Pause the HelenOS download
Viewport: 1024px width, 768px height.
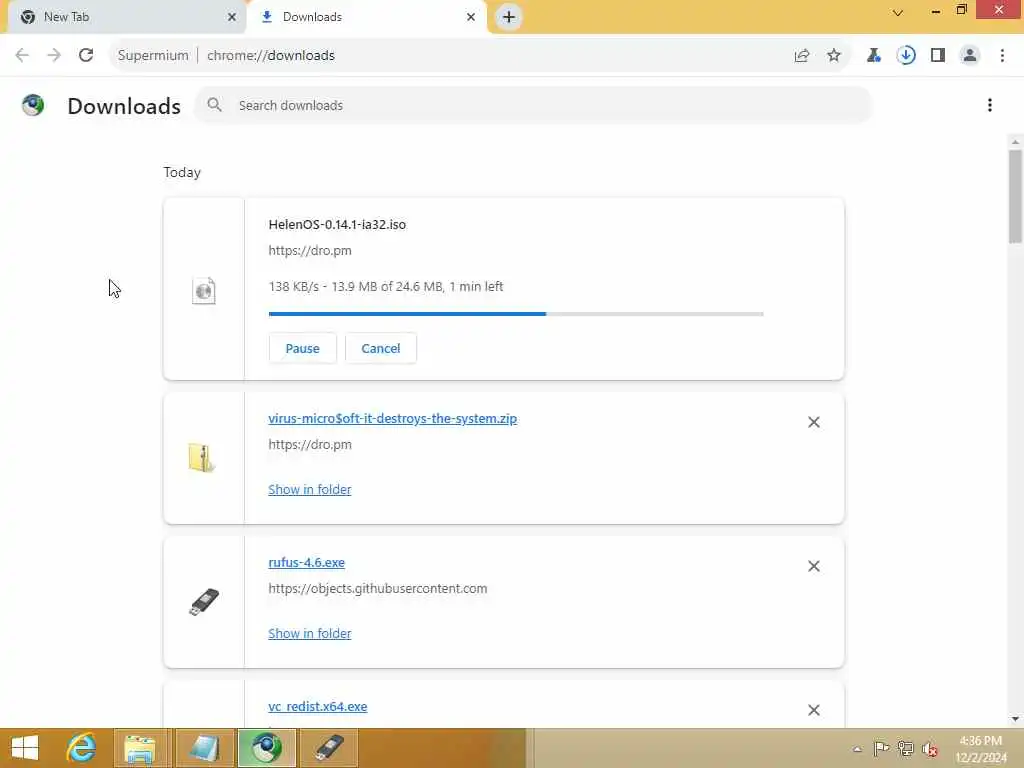click(302, 348)
